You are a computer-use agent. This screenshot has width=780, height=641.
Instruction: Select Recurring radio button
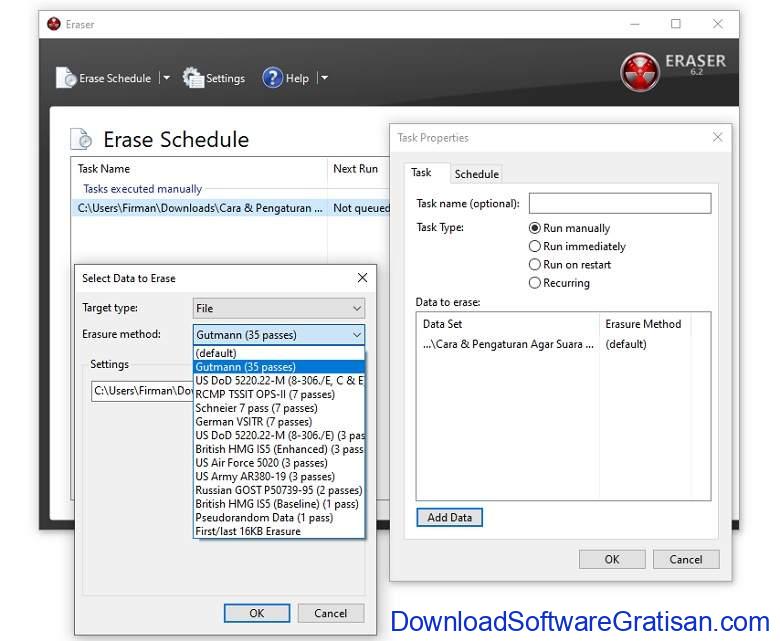point(534,283)
